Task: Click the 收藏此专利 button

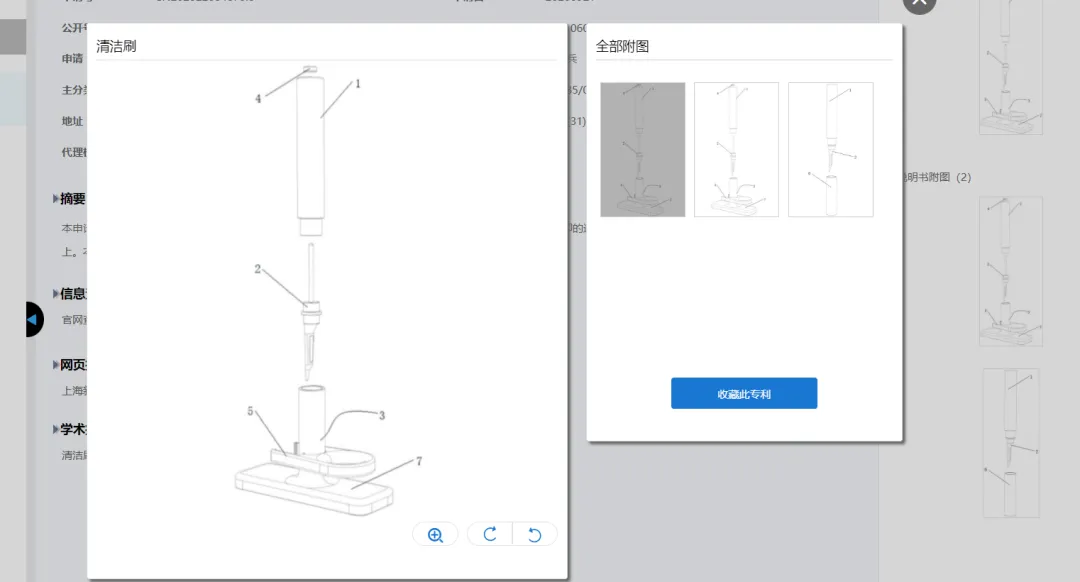Action: (x=744, y=393)
